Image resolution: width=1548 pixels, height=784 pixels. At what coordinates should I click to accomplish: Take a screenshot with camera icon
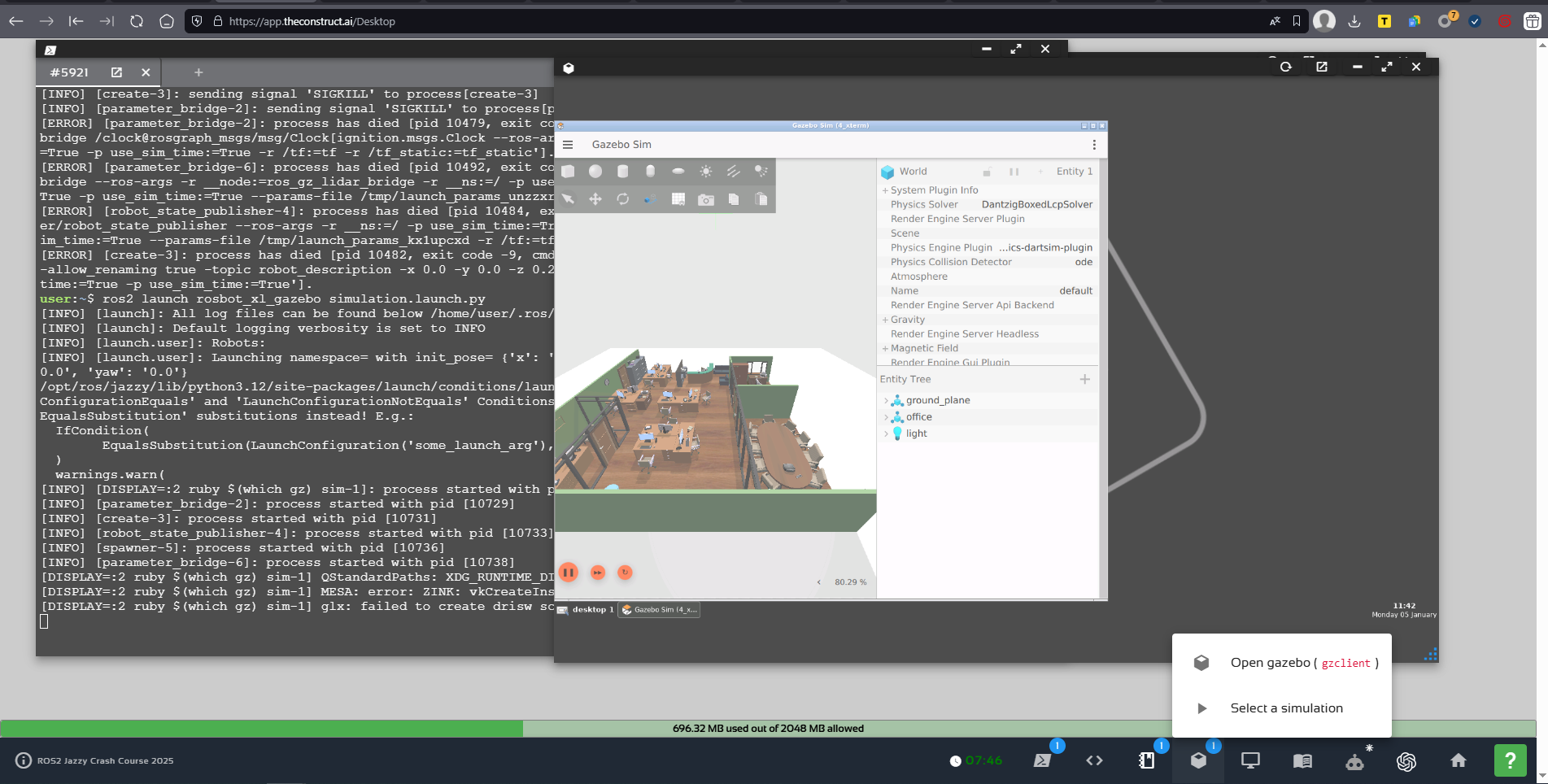(x=705, y=199)
